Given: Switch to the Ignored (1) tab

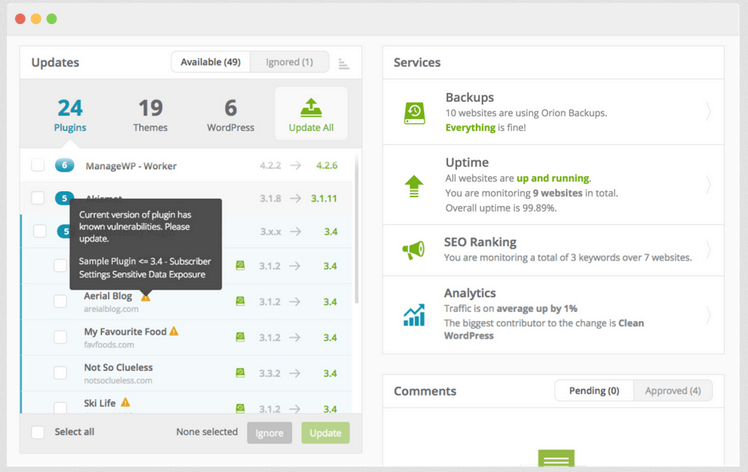Looking at the screenshot, I should (x=289, y=62).
